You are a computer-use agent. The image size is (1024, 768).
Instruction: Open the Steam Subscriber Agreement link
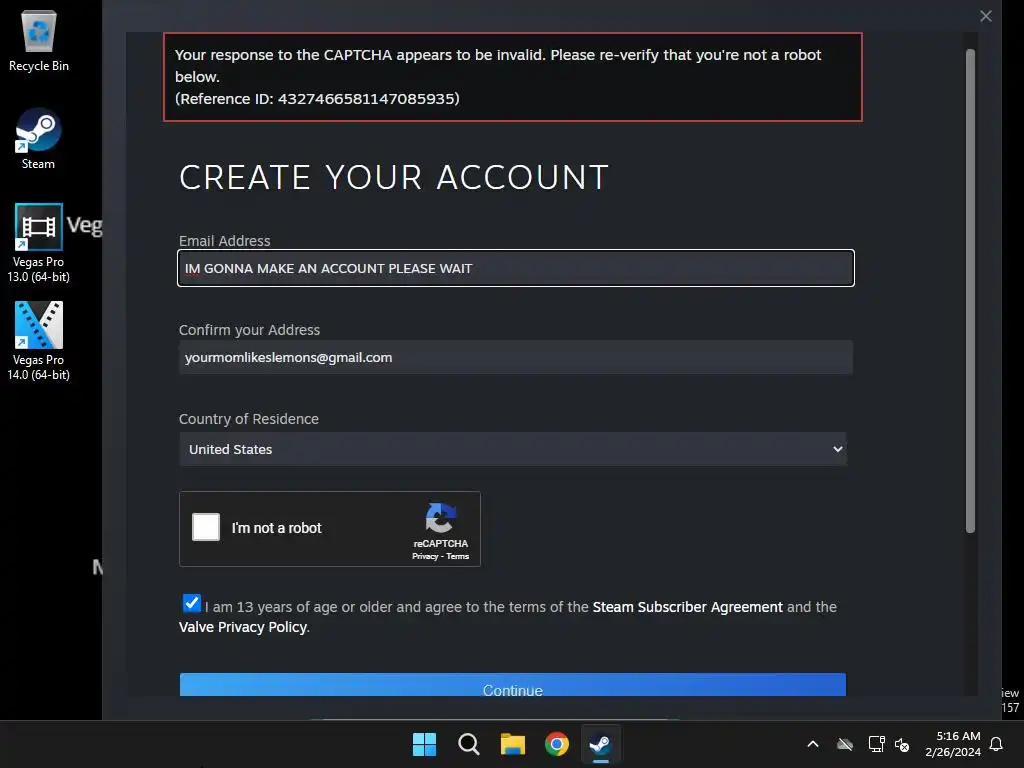tap(687, 607)
